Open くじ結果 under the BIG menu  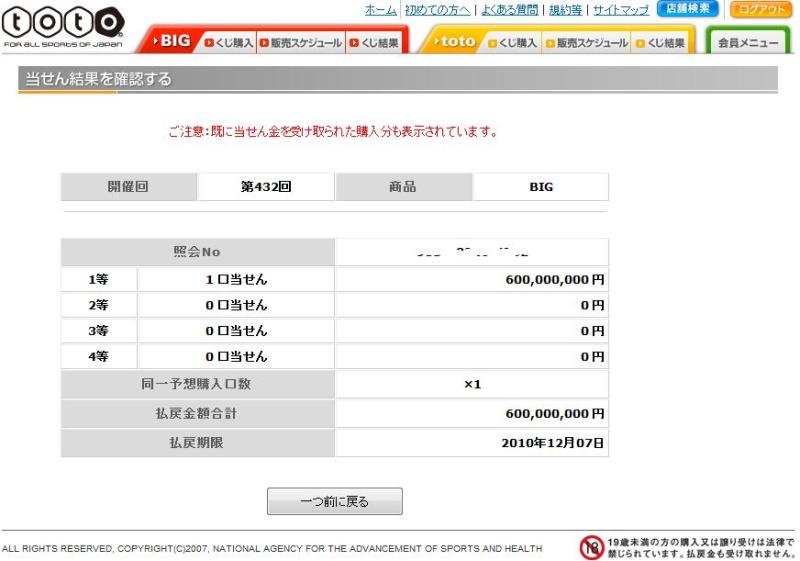click(374, 43)
